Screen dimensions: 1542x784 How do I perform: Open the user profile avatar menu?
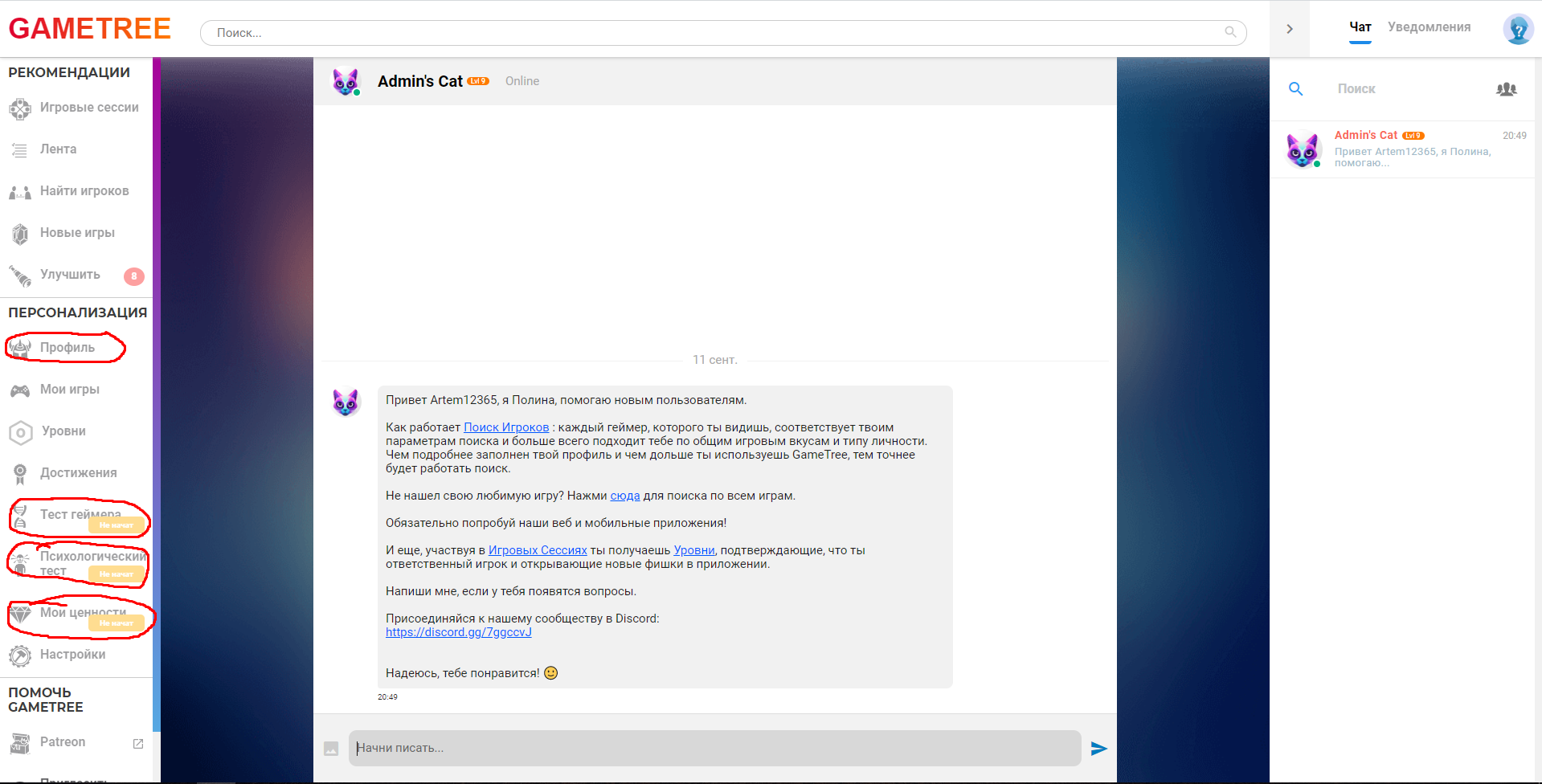tap(1517, 29)
